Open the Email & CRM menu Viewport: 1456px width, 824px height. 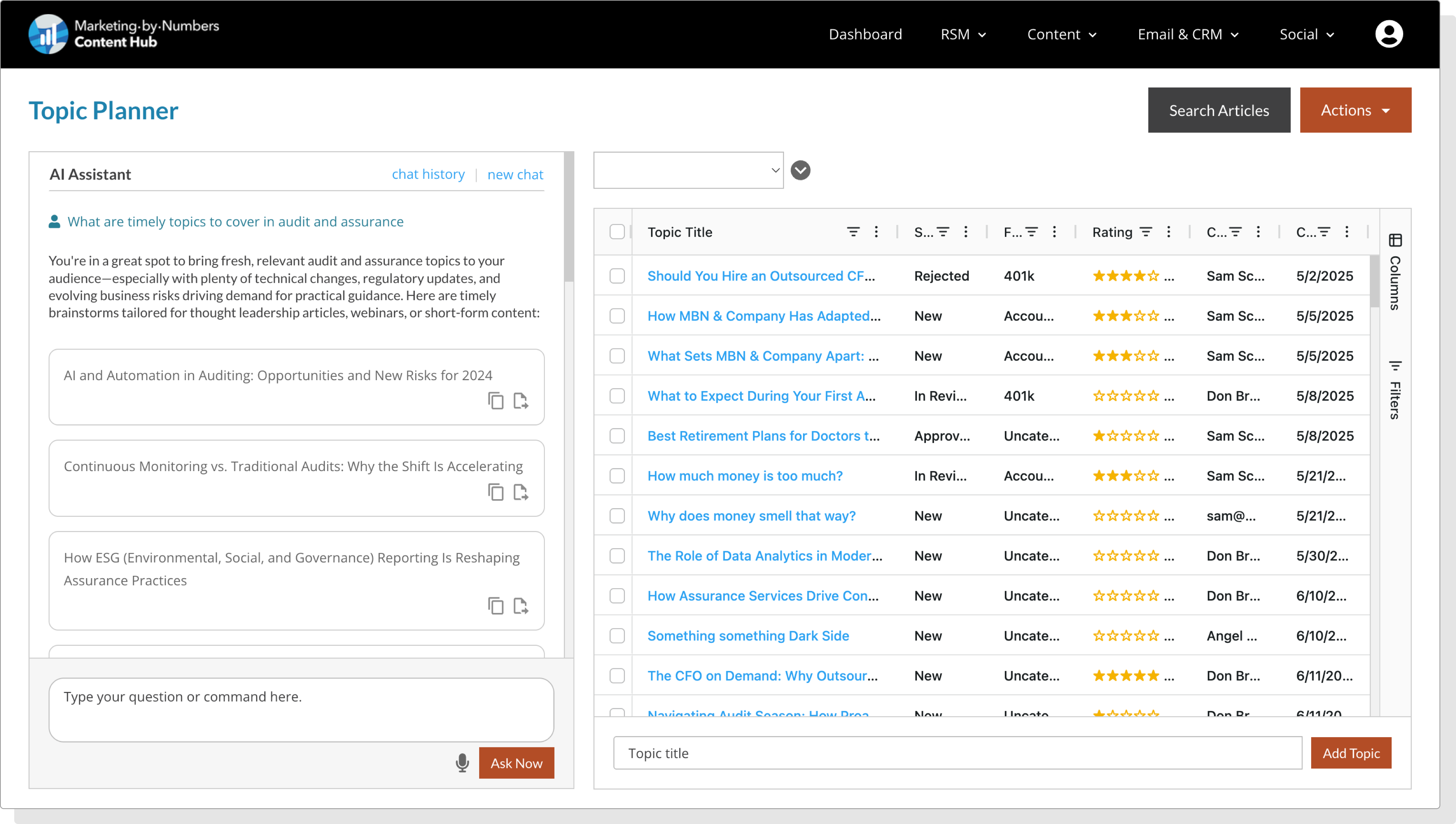coord(1188,34)
